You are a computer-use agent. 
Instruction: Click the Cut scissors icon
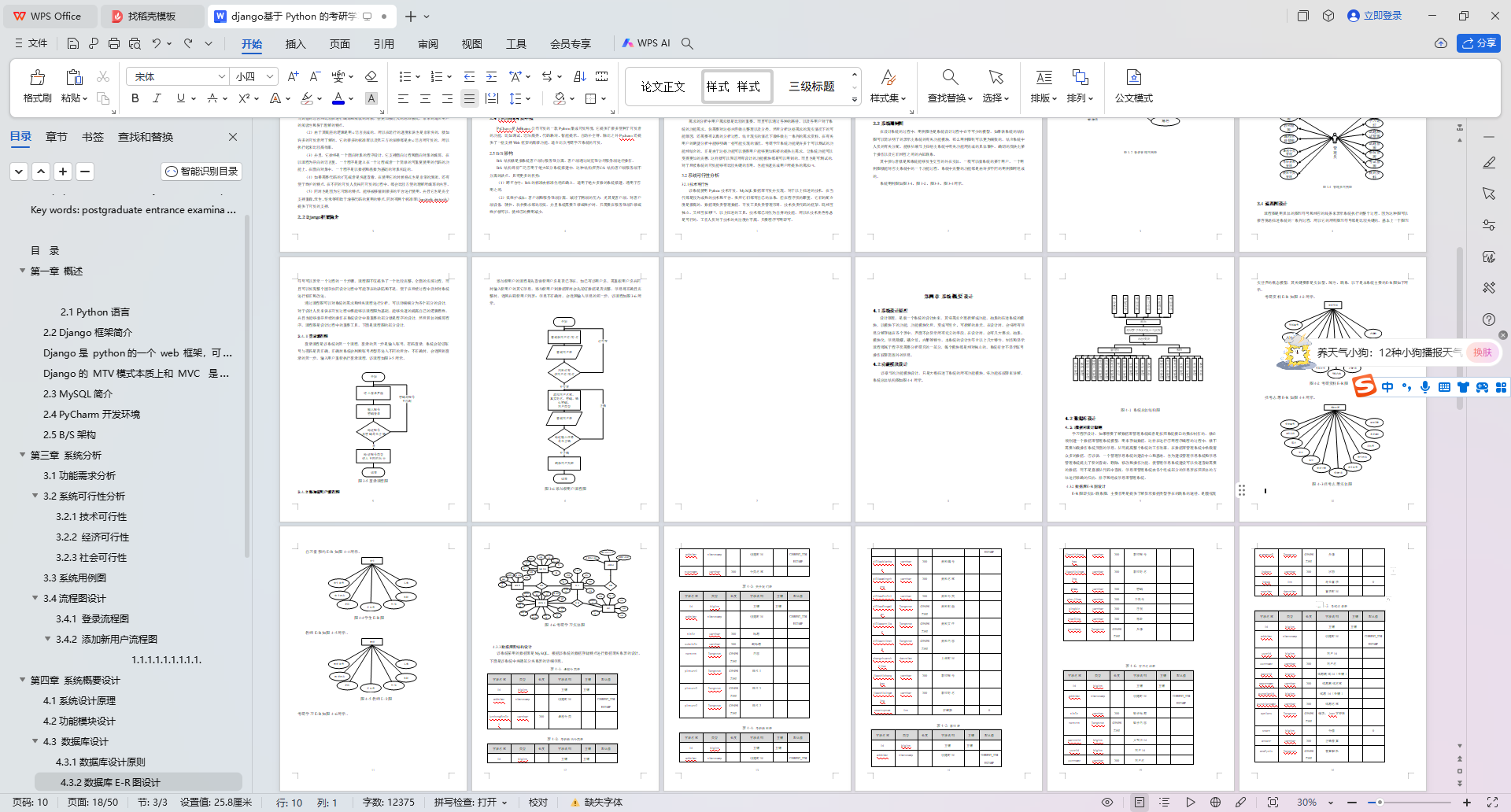(x=103, y=76)
